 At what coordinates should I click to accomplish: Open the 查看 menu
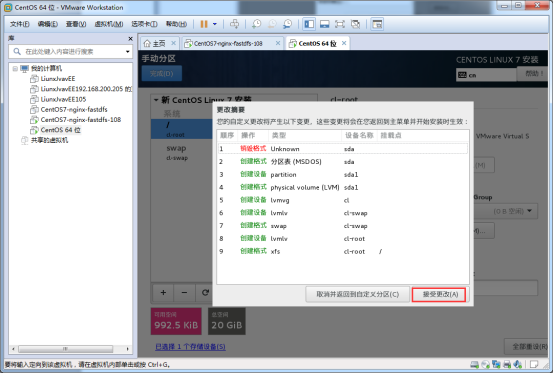pos(76,24)
